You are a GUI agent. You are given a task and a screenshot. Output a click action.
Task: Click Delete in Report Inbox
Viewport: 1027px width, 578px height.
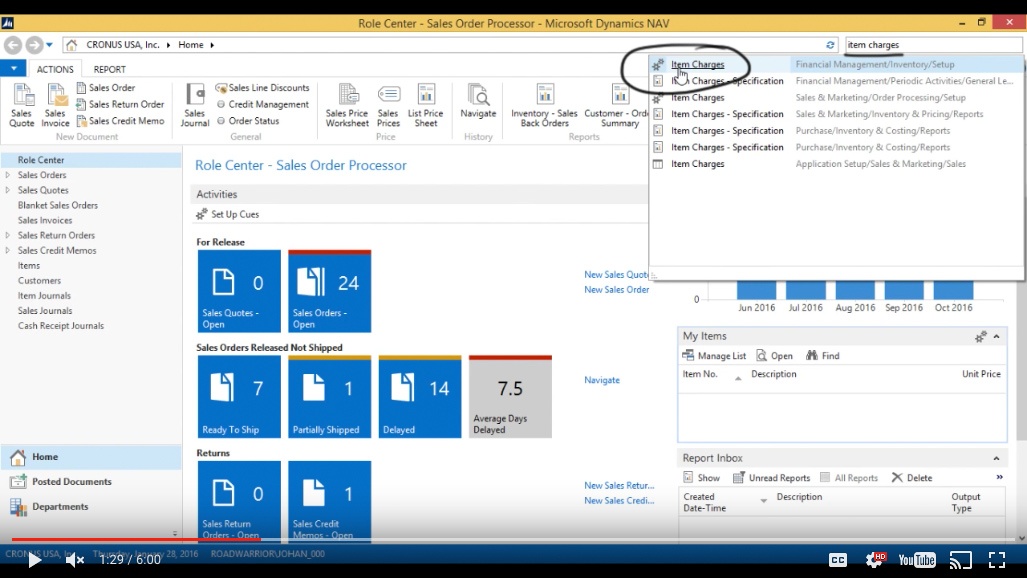pos(912,478)
